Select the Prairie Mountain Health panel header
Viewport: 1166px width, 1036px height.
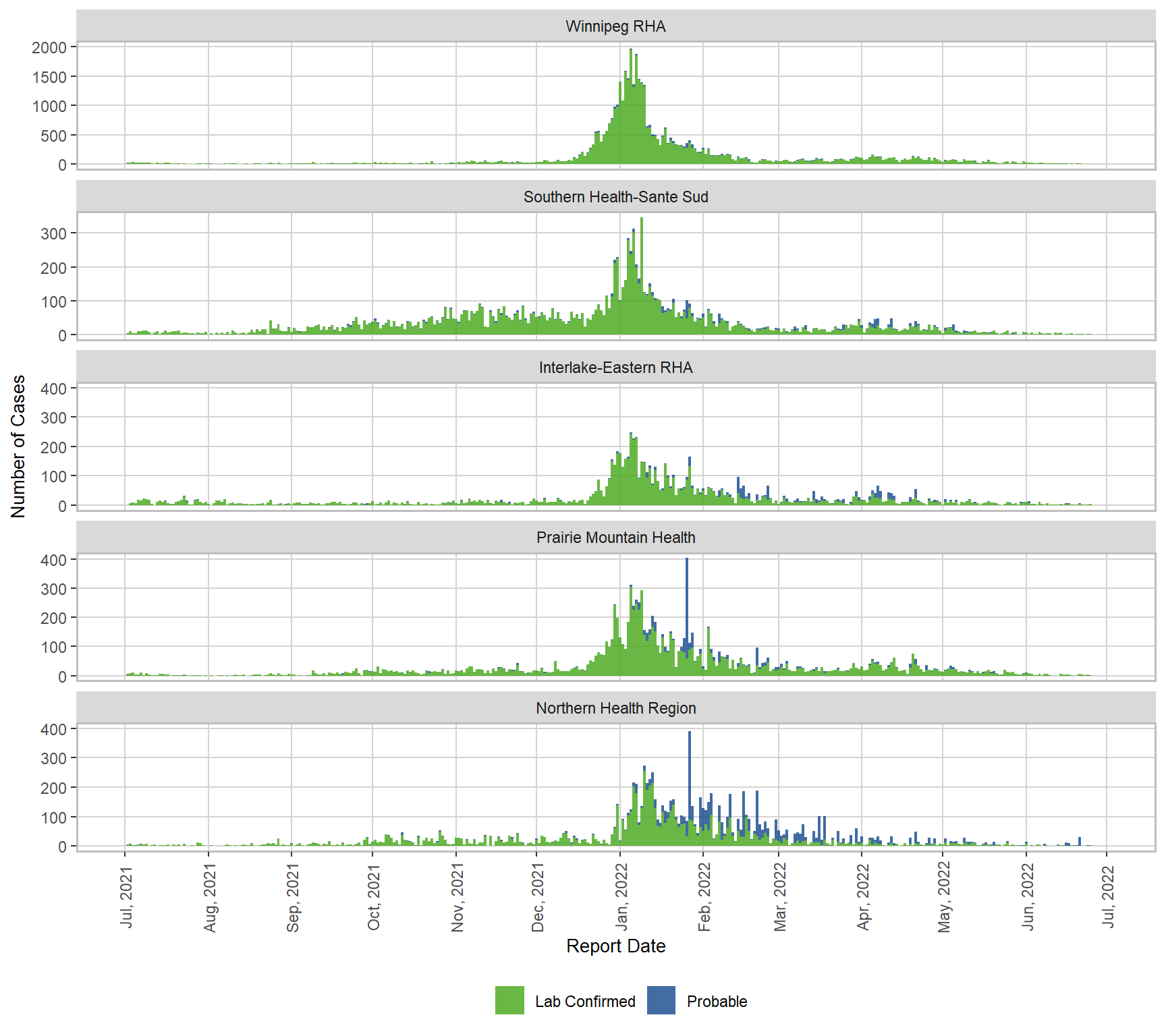point(615,538)
